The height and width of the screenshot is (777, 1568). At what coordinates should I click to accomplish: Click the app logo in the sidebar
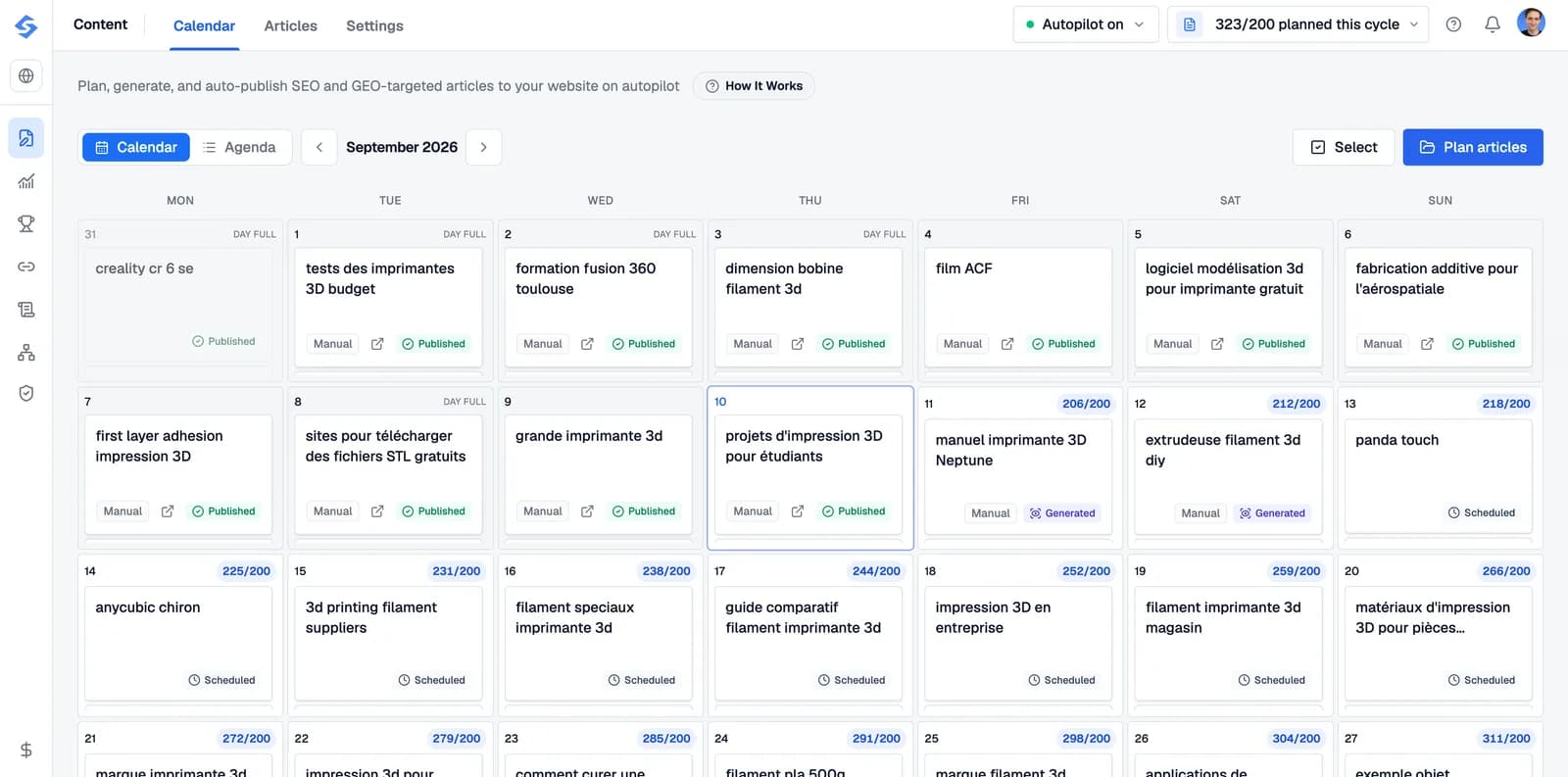click(26, 26)
